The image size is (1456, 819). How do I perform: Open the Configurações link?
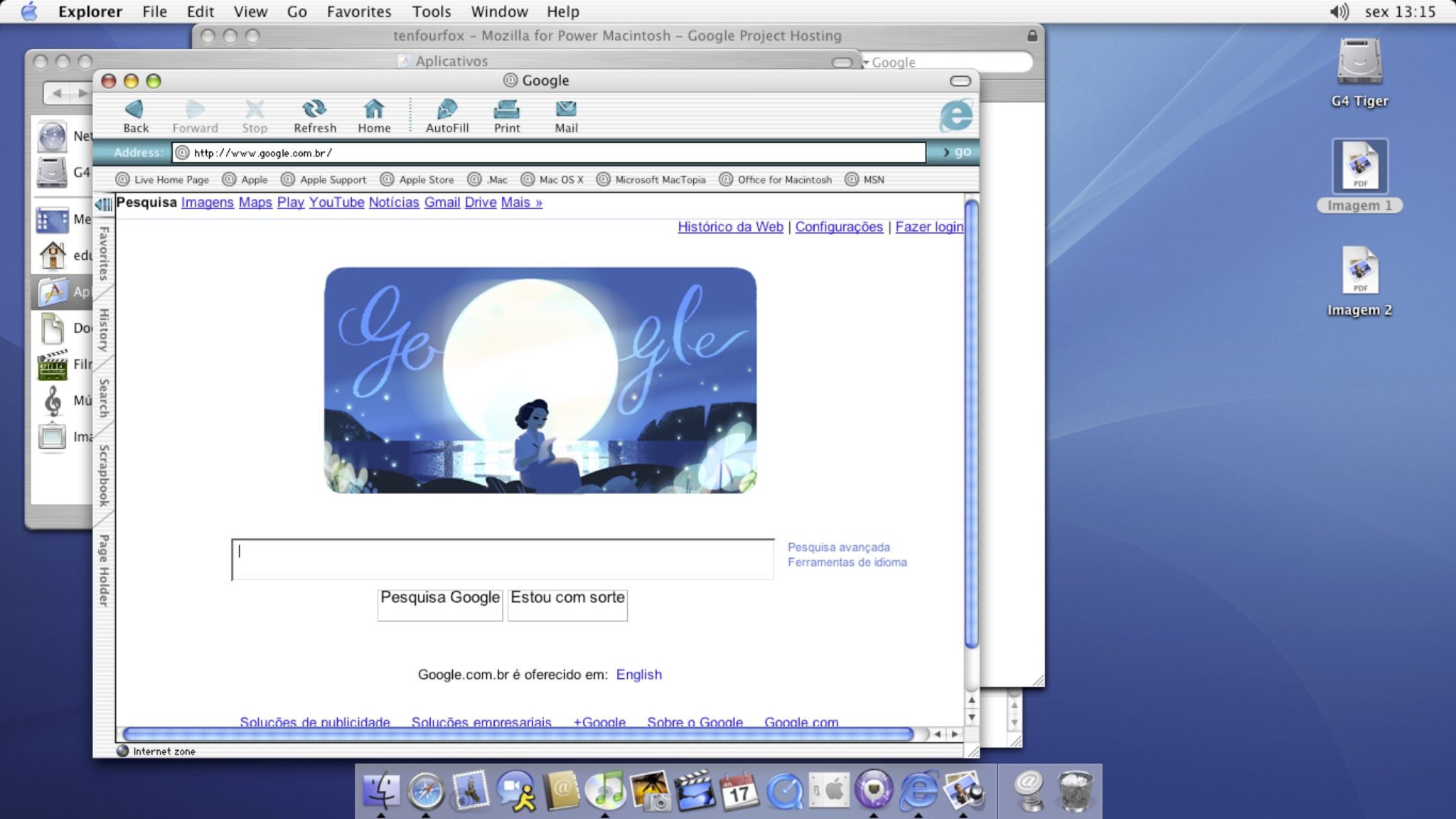[839, 227]
